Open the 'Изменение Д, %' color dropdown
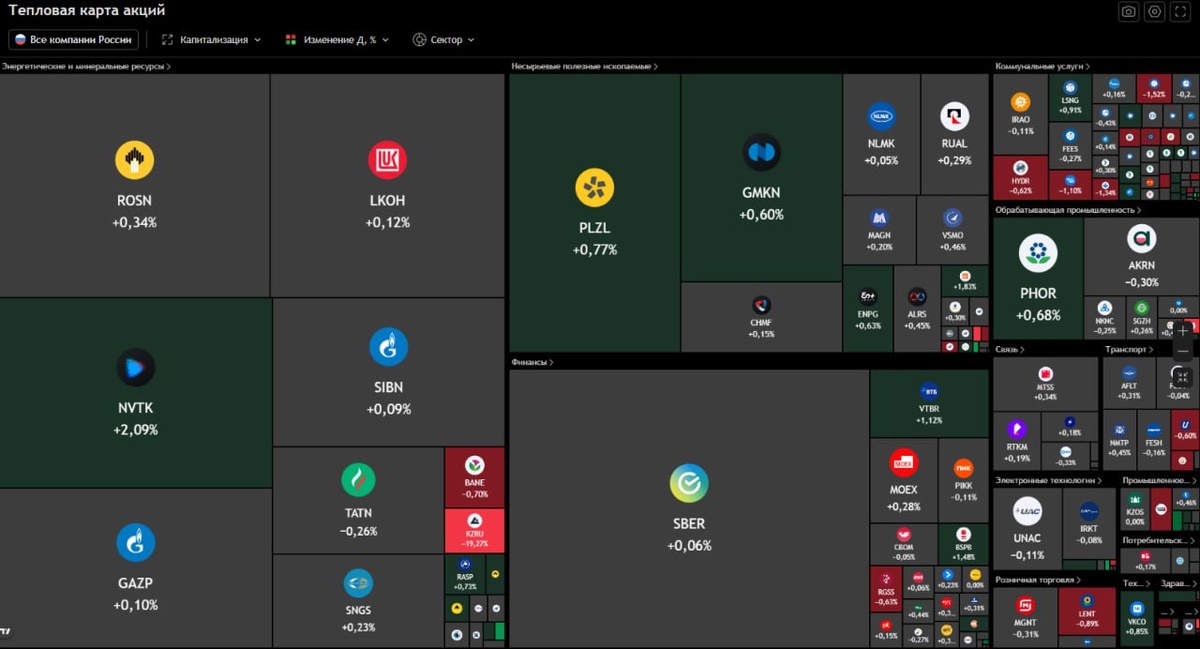The image size is (1200, 649). (x=337, y=40)
